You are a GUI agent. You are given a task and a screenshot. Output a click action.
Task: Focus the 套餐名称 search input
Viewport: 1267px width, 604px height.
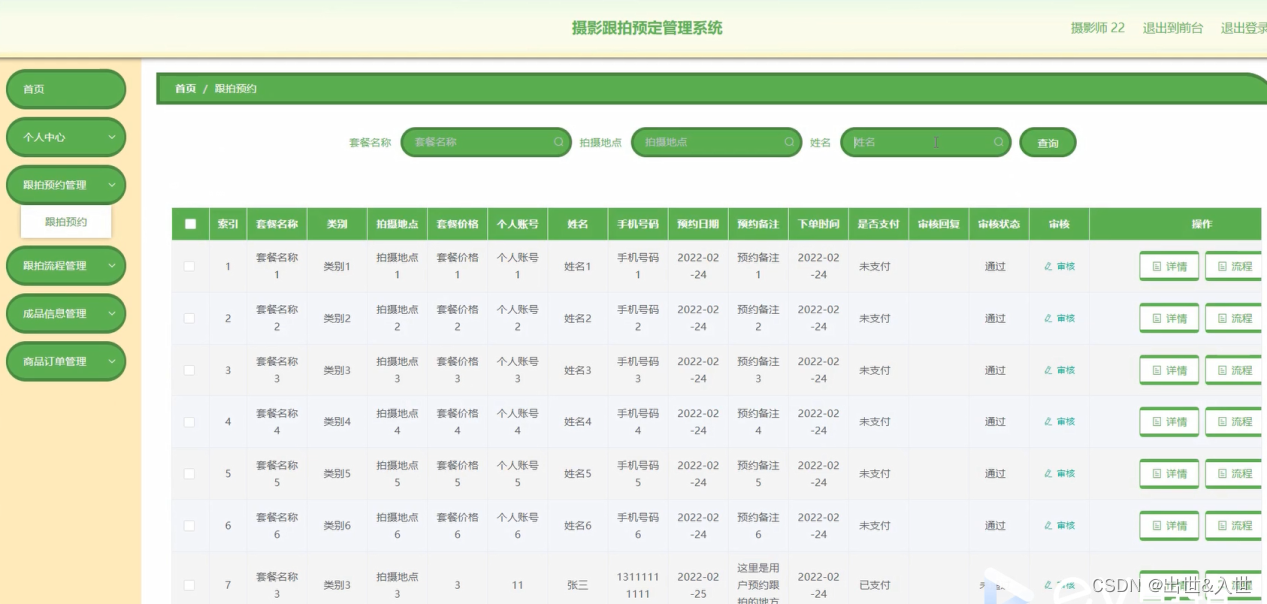pyautogui.click(x=486, y=142)
